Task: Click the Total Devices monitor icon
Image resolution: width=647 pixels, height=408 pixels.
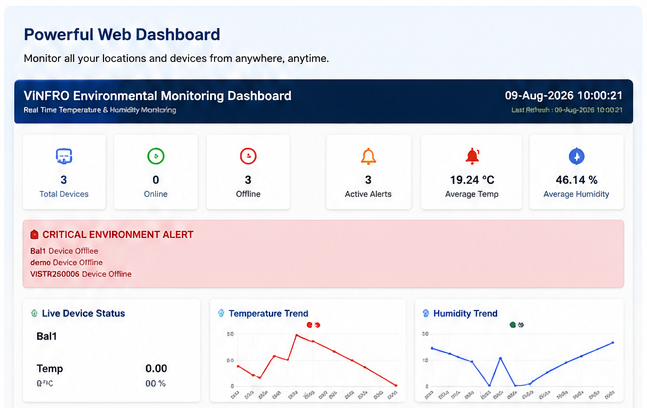Action: point(64,156)
